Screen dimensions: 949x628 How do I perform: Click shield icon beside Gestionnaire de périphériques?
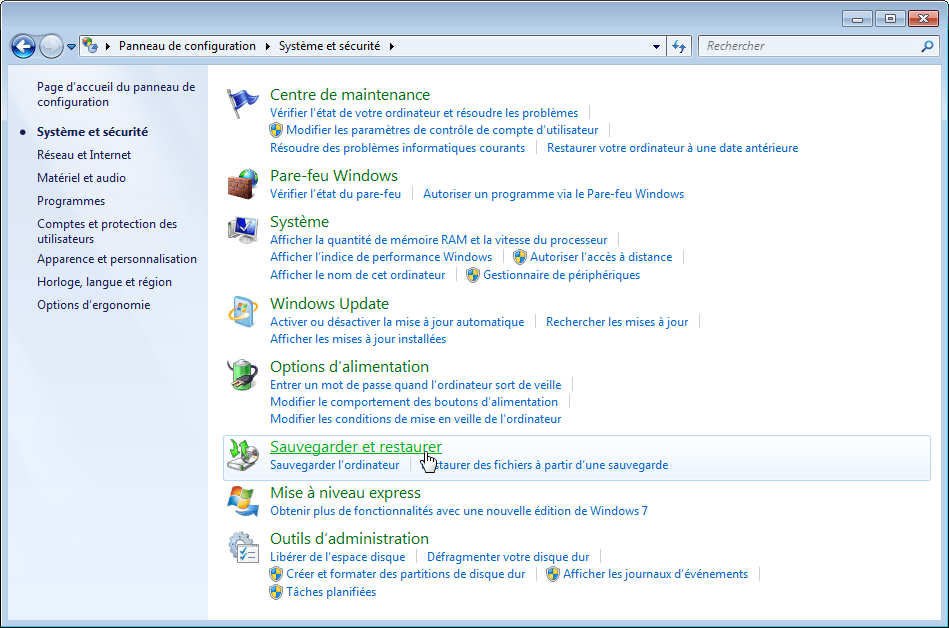pyautogui.click(x=473, y=275)
